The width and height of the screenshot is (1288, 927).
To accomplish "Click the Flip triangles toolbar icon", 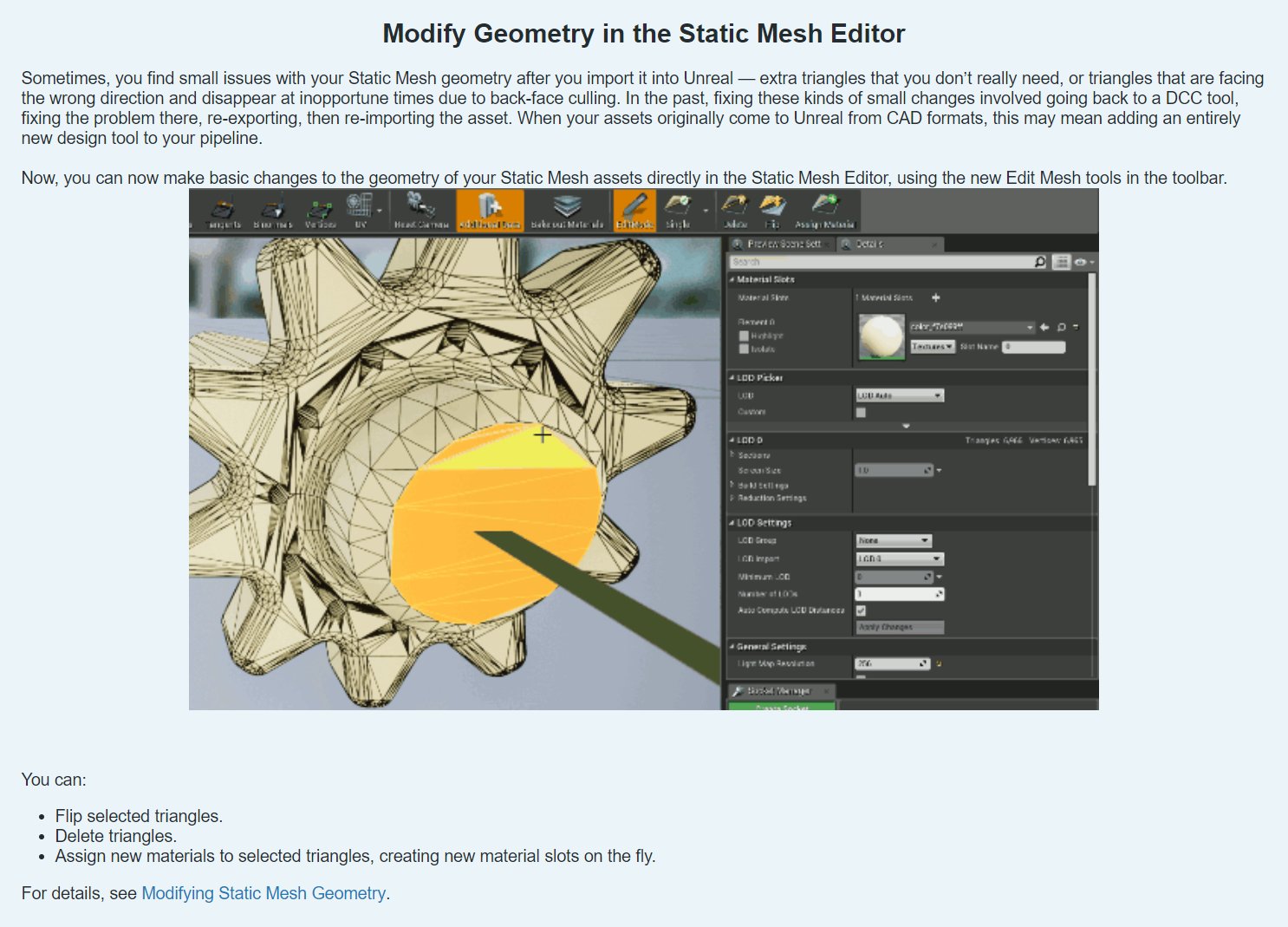I will point(771,212).
